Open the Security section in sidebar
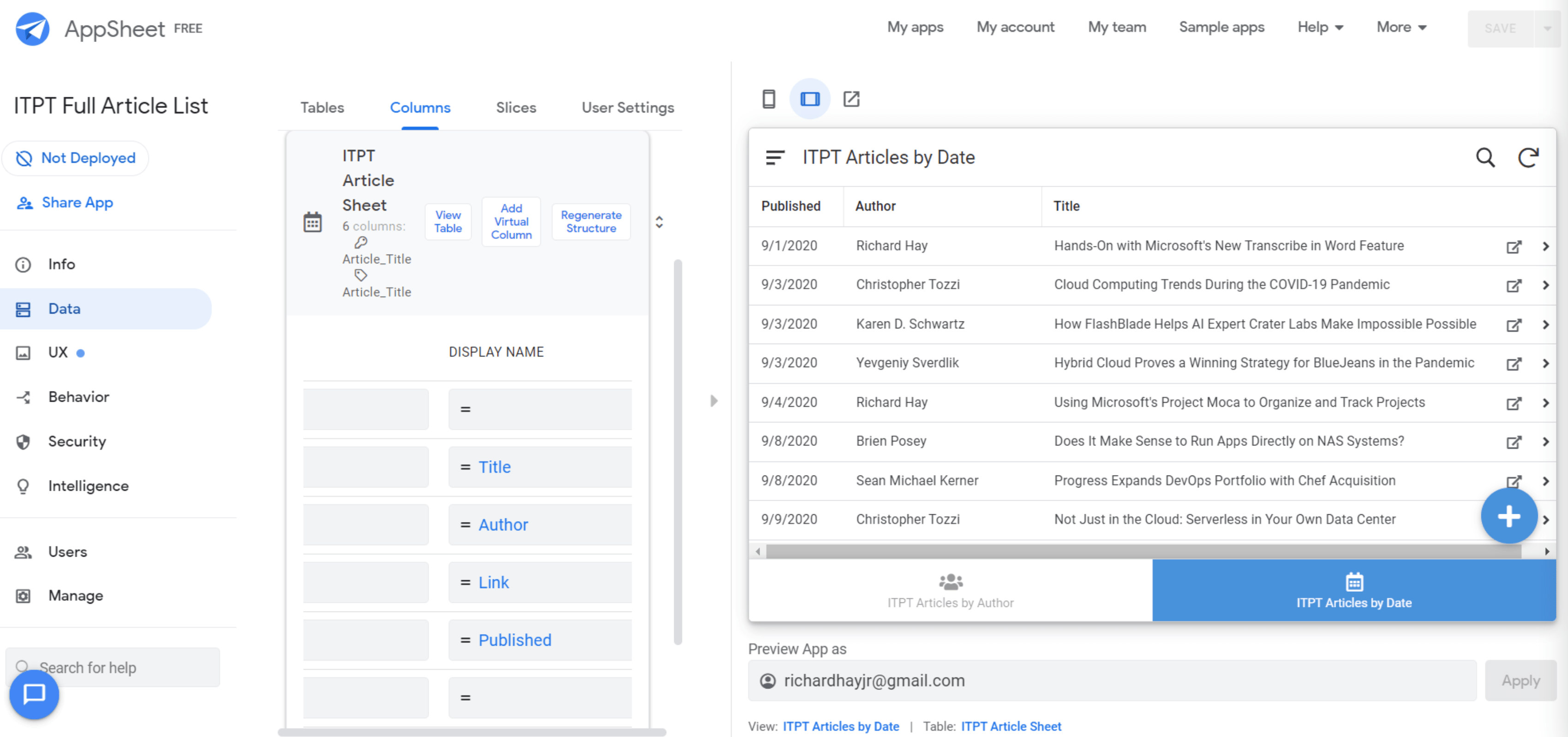 (x=77, y=441)
